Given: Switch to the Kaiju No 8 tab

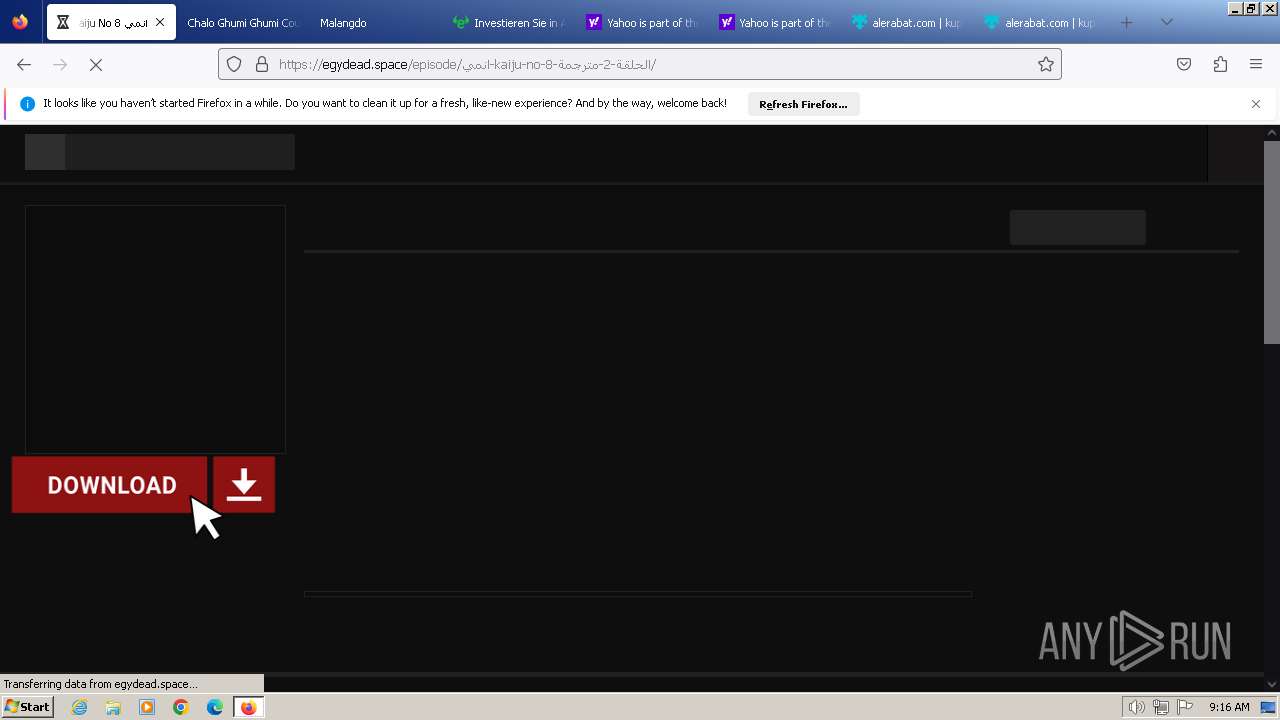Looking at the screenshot, I should click(111, 22).
